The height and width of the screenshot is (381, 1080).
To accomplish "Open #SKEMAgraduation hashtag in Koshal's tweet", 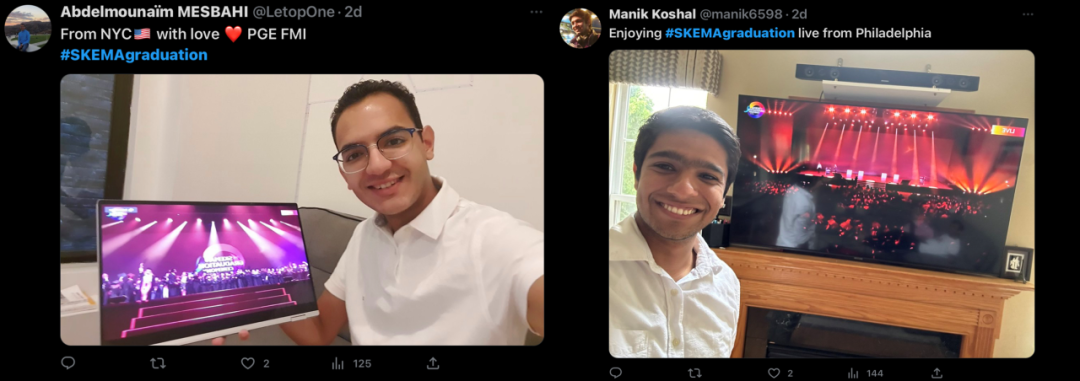I will 729,33.
